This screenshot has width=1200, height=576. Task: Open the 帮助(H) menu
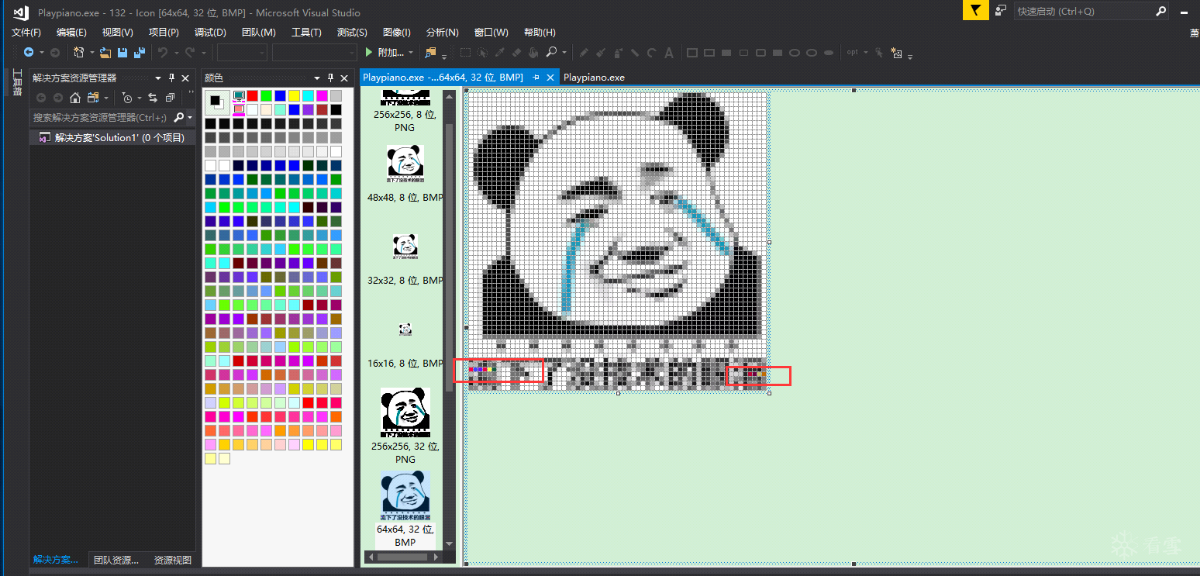pyautogui.click(x=540, y=32)
